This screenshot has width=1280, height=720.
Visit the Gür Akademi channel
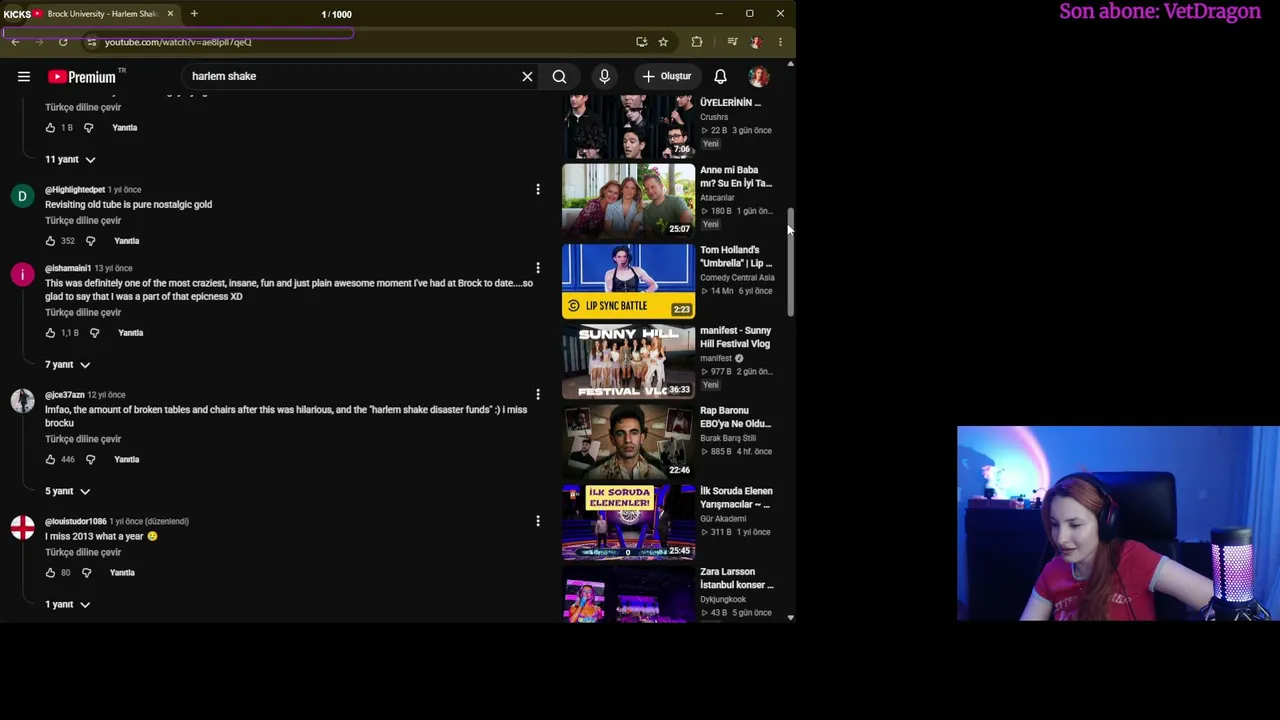coord(723,519)
